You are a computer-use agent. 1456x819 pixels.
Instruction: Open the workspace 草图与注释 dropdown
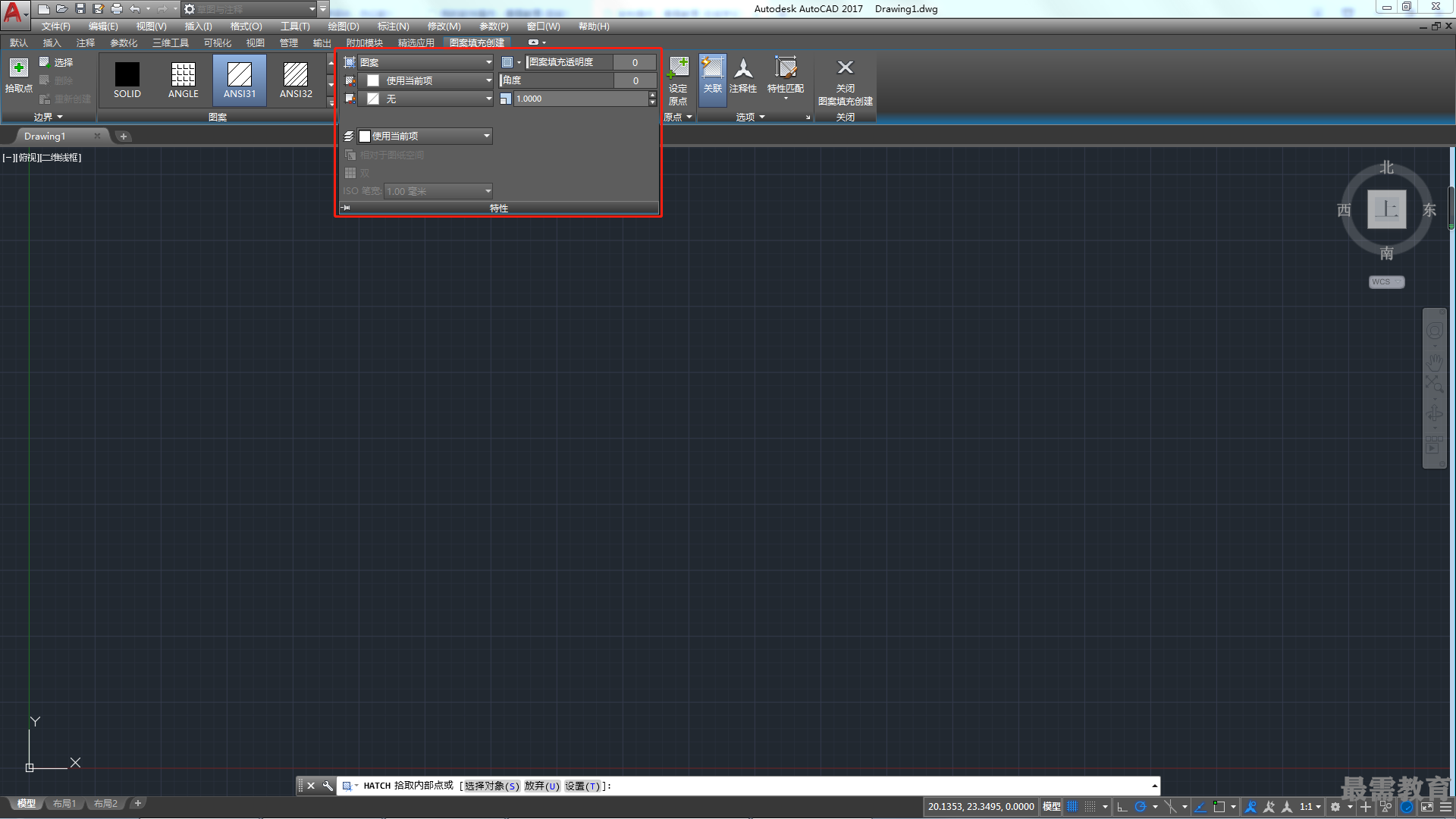pyautogui.click(x=249, y=9)
